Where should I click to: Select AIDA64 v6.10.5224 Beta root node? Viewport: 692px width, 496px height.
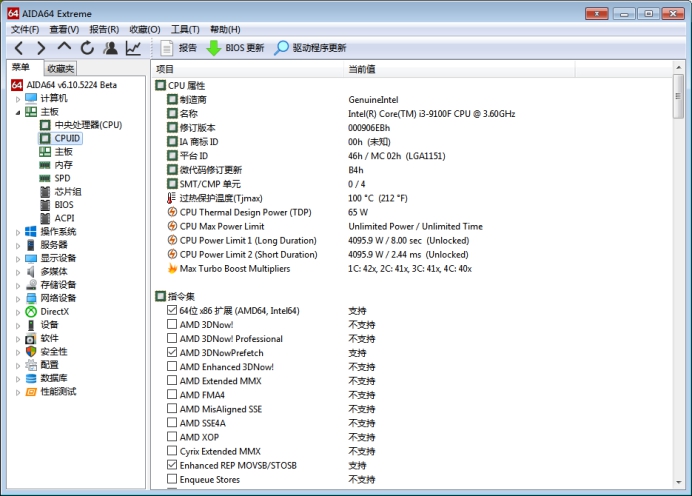coord(64,85)
